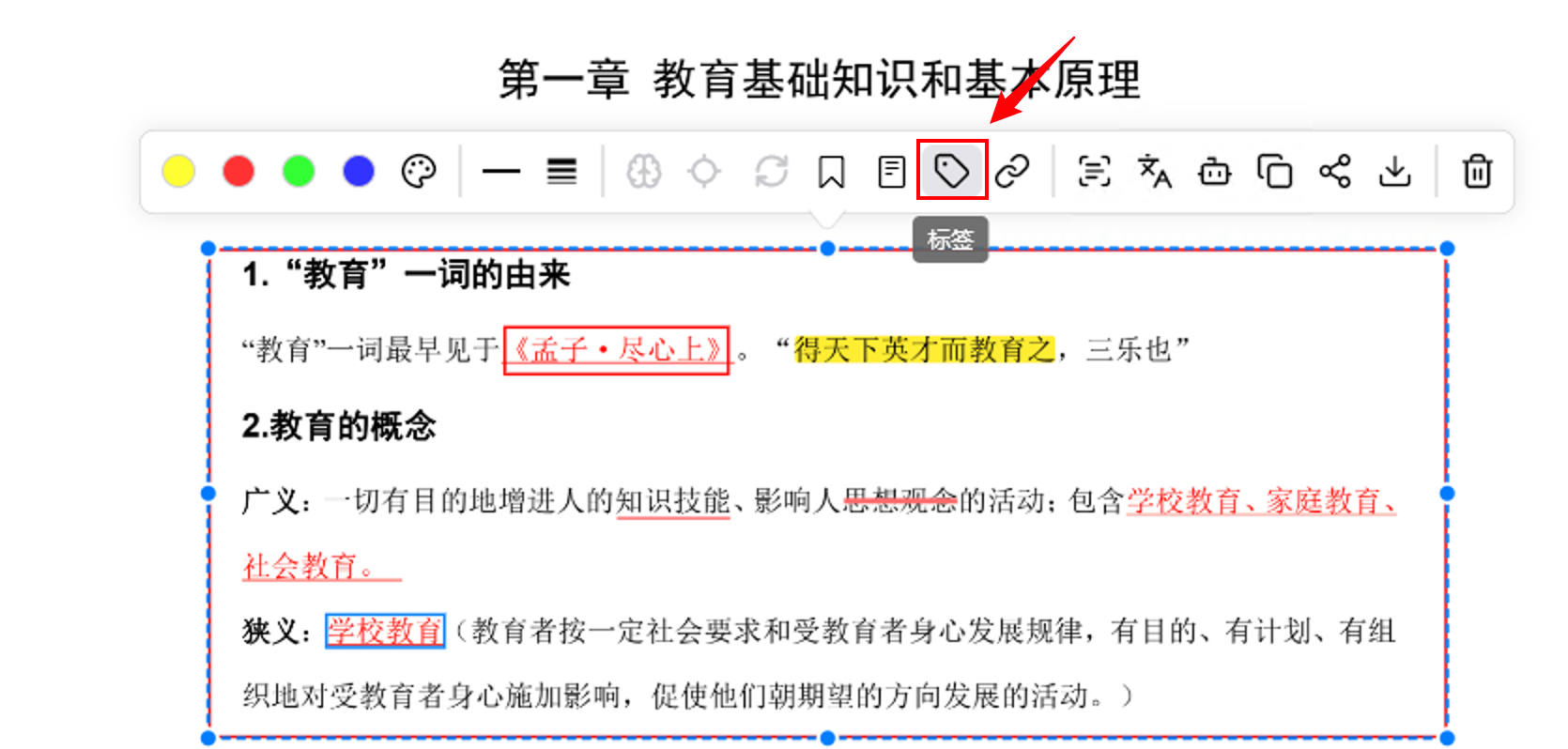Click the left middle selection handle
The height and width of the screenshot is (749, 1568).
[208, 493]
